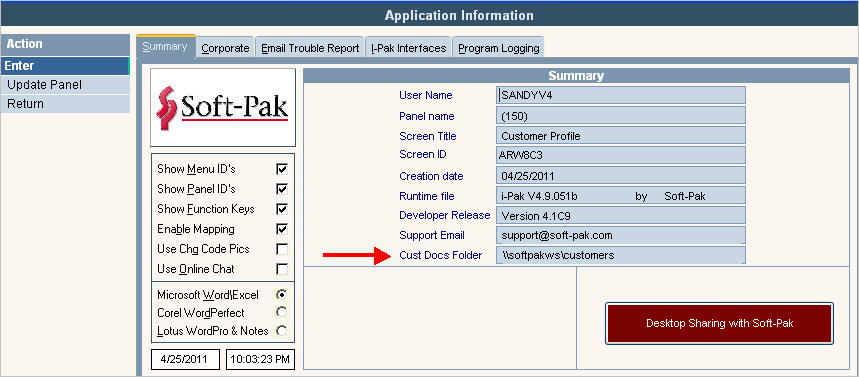Toggle the Show Menu ID's checkbox
This screenshot has height=377, width=859.
[282, 169]
